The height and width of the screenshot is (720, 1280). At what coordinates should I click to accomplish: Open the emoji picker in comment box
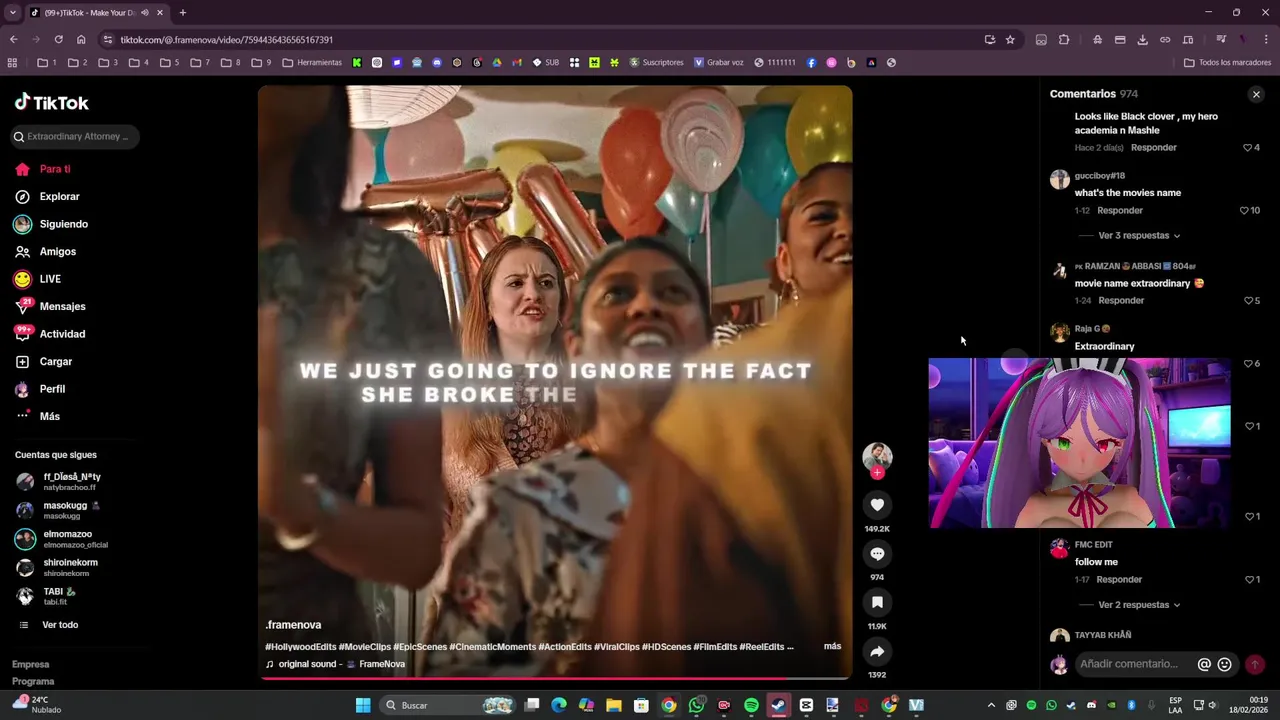point(1224,664)
